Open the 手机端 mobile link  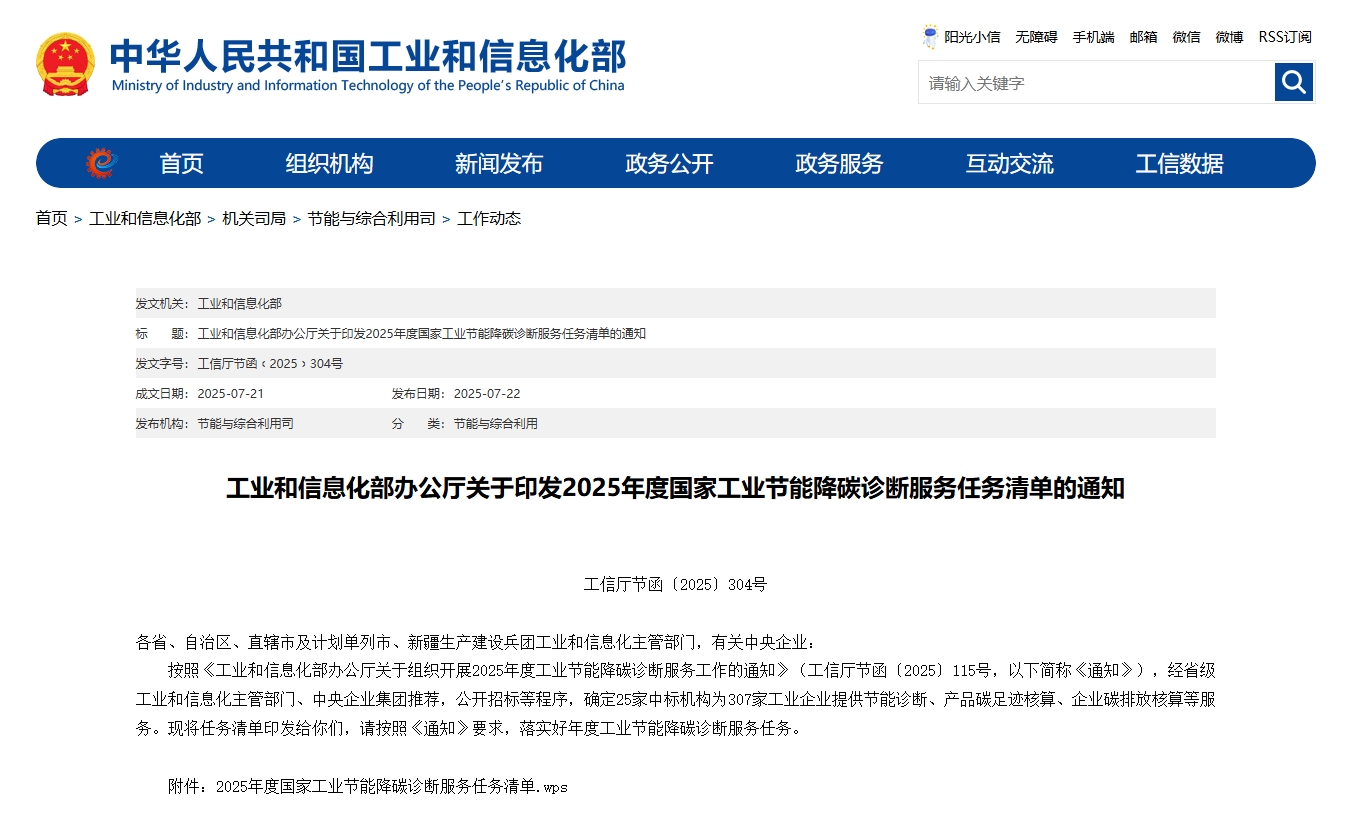tap(1093, 37)
